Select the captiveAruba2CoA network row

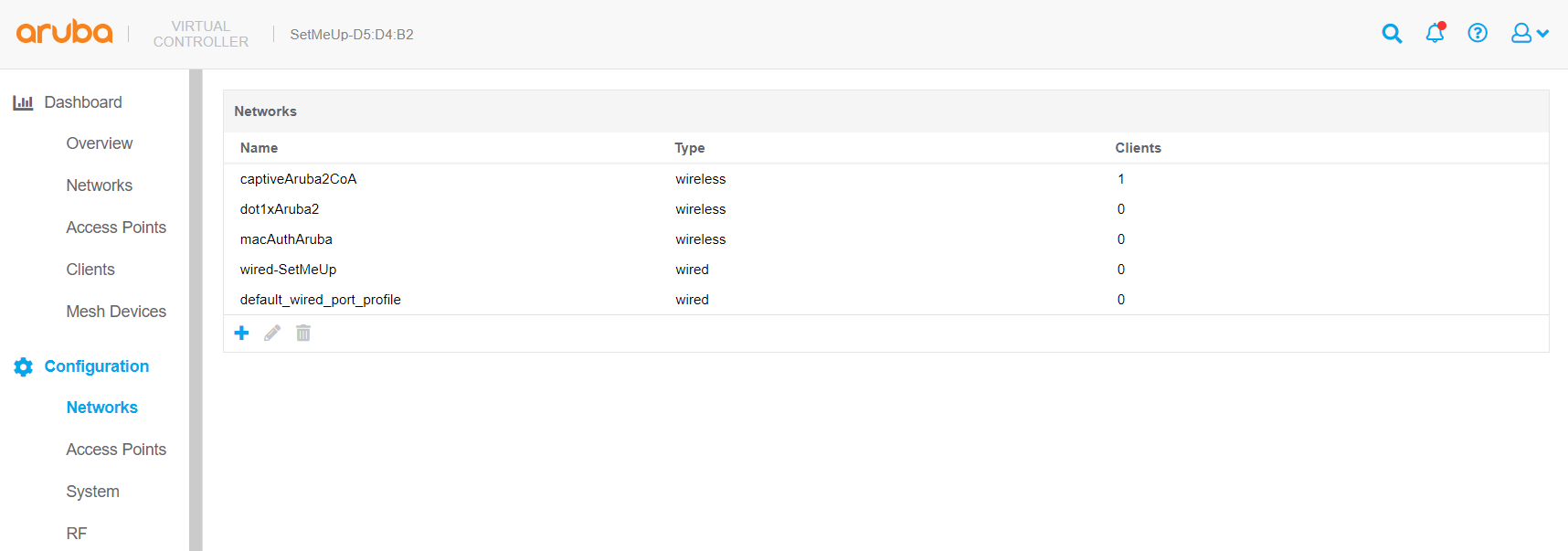[x=299, y=179]
